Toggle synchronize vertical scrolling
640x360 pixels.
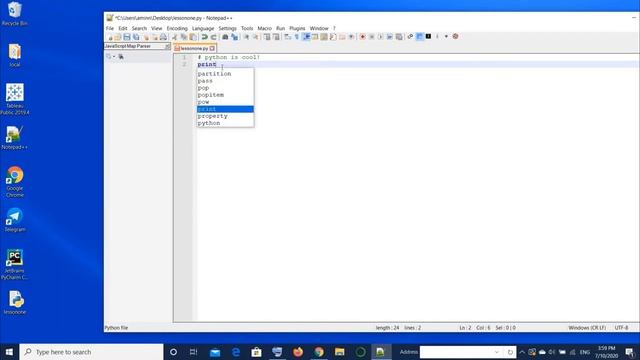coord(267,37)
